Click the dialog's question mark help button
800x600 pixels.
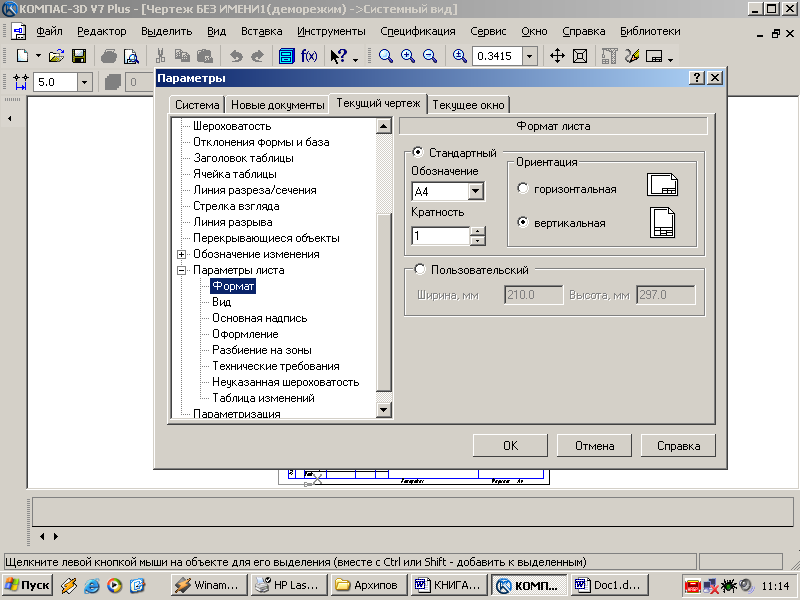tap(696, 78)
